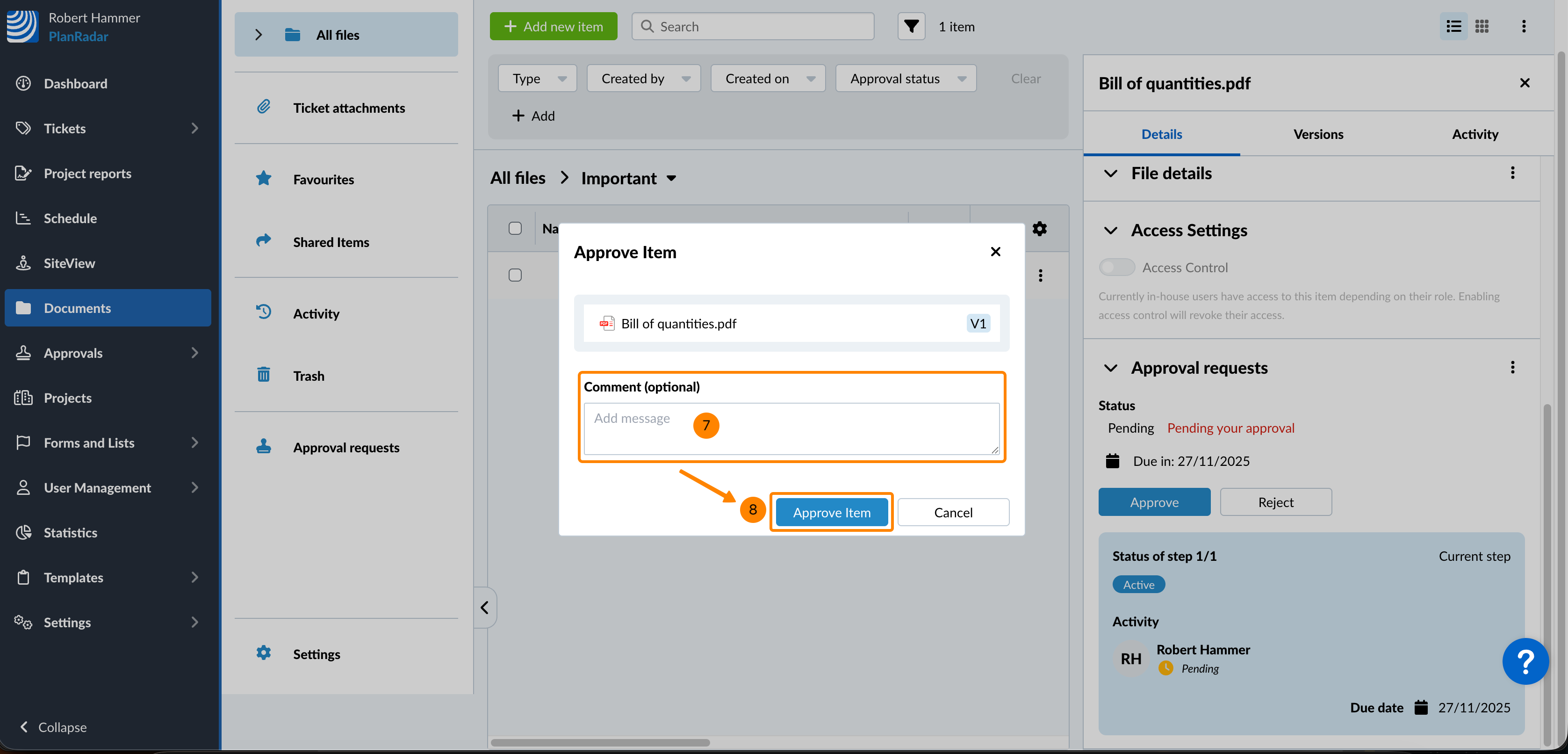This screenshot has width=1568, height=754.
Task: Check the select-all header checkbox
Action: [x=515, y=228]
